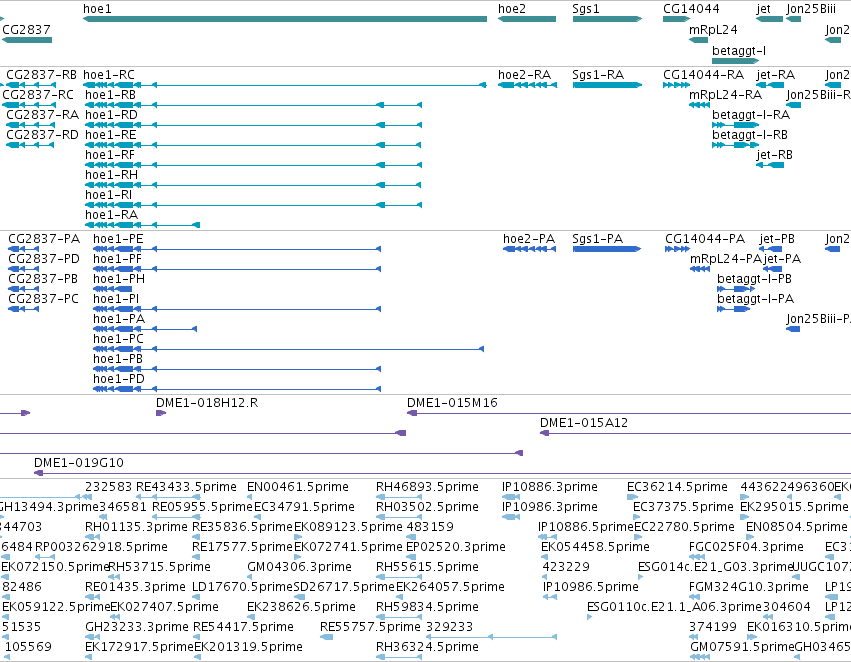Click protein hoe2-PA label

click(x=529, y=239)
